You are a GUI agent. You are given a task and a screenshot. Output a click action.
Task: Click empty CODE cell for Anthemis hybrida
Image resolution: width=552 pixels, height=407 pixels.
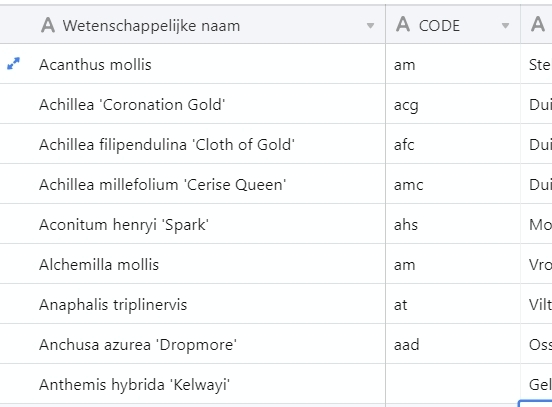pos(453,384)
